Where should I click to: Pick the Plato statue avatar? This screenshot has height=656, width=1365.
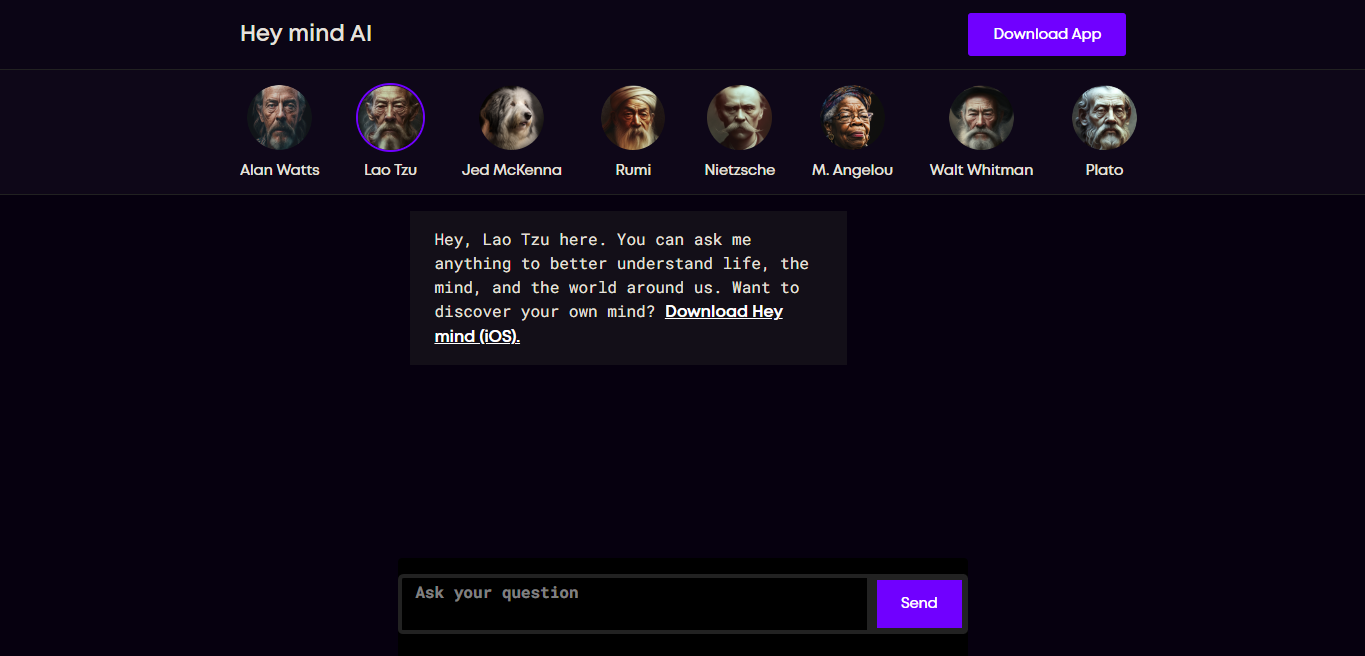point(1105,118)
